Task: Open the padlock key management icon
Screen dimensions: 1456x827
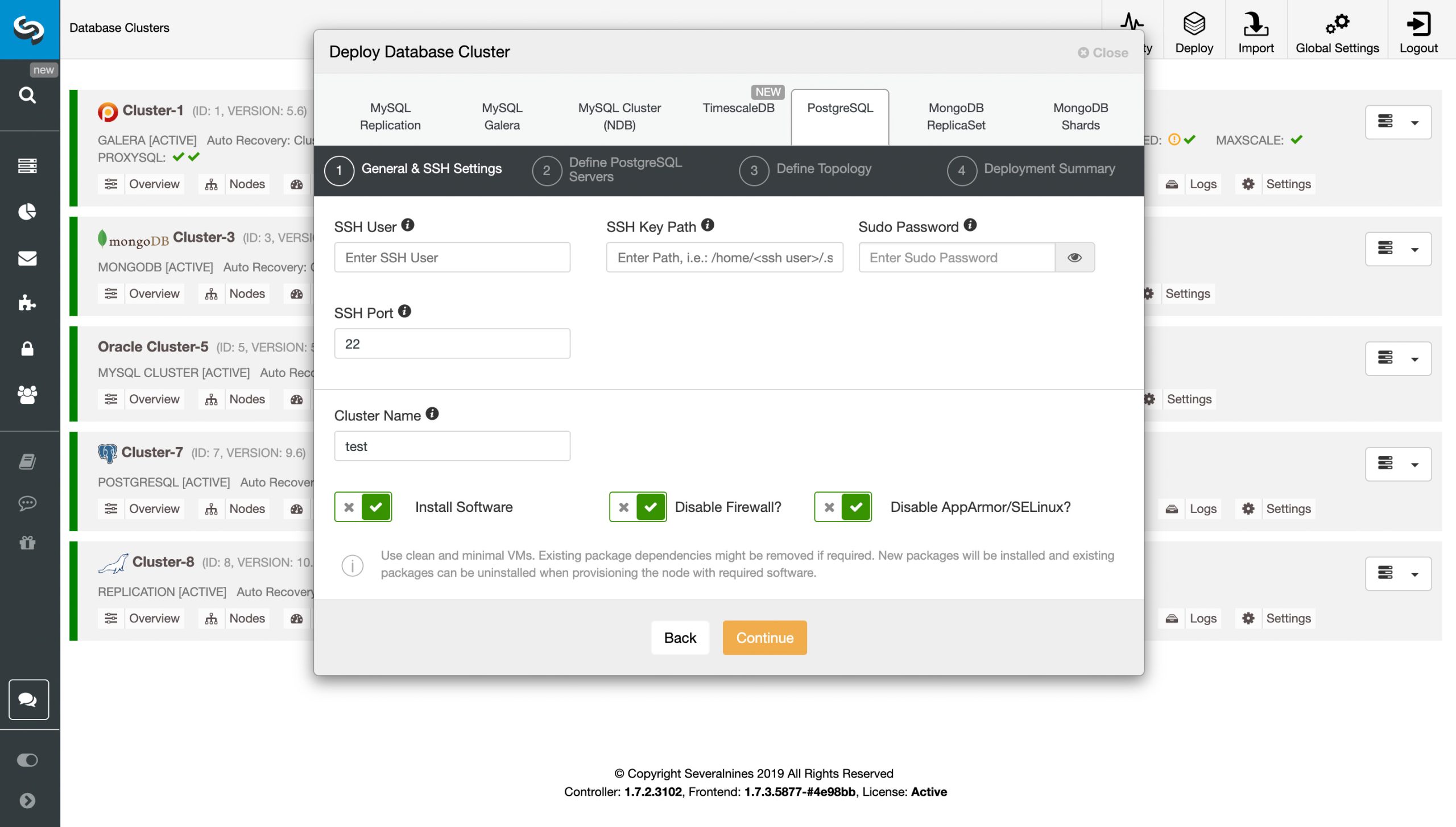Action: (x=27, y=348)
